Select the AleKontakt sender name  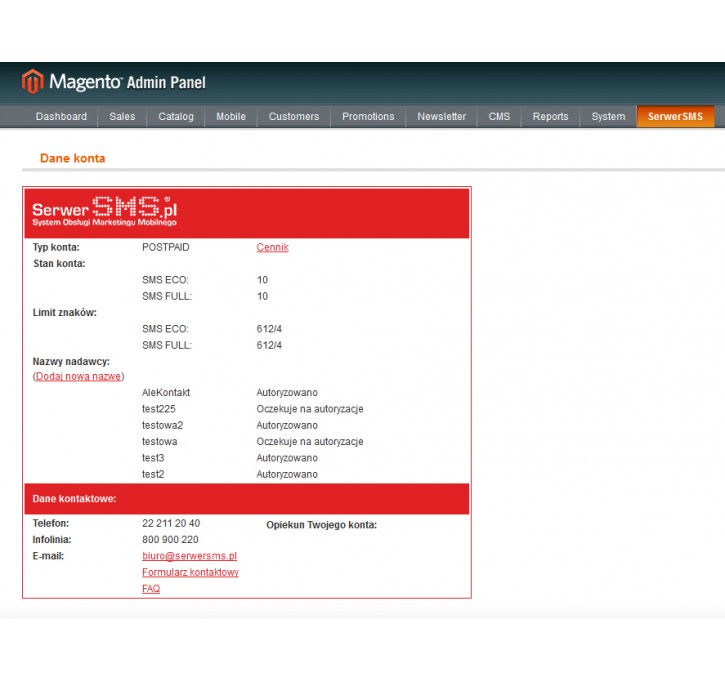[166, 392]
